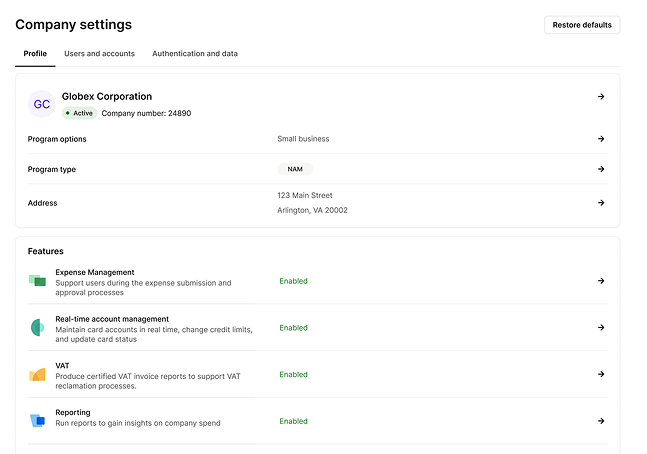
Task: Select the Profile tab
Action: (35, 53)
